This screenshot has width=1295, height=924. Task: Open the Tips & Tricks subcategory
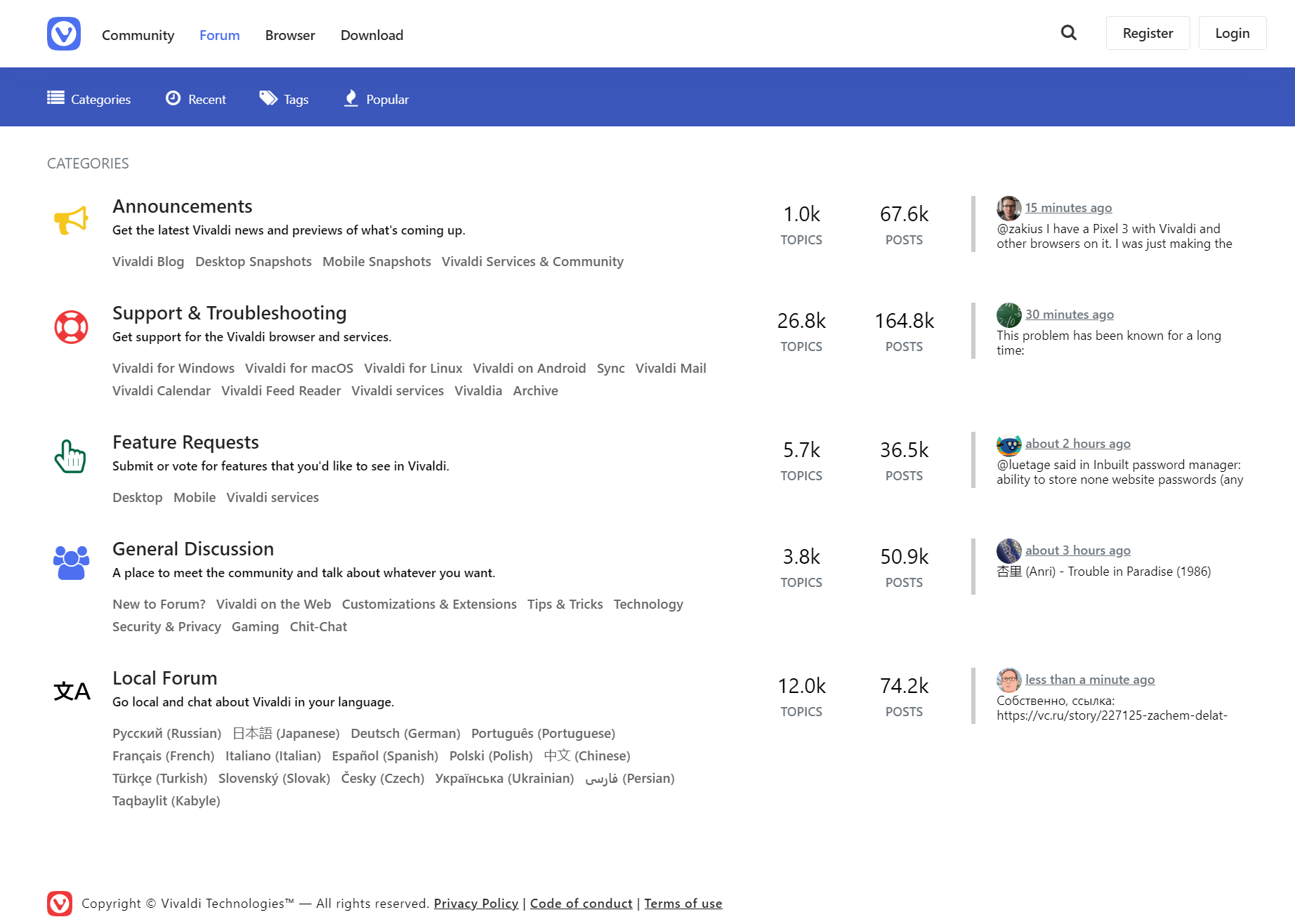coord(565,605)
